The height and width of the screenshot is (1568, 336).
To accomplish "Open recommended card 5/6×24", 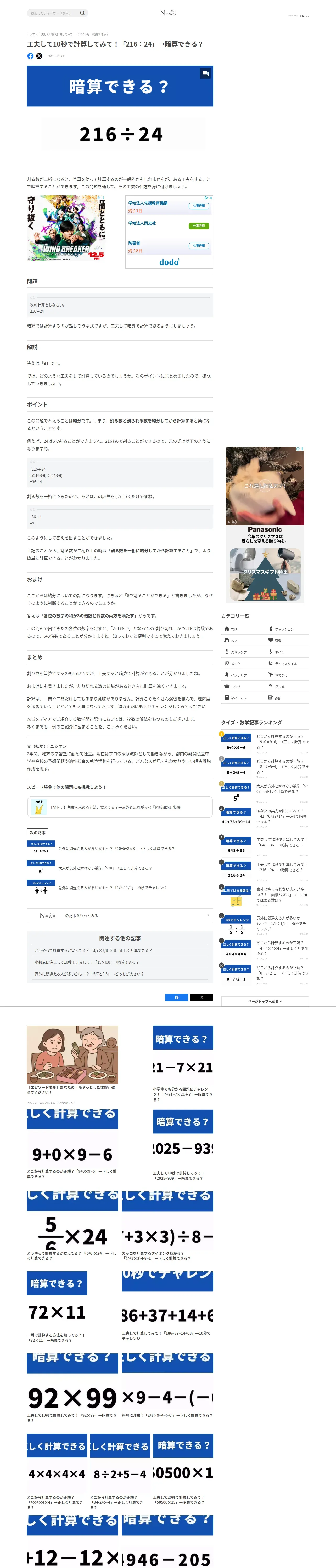I will tap(72, 1226).
